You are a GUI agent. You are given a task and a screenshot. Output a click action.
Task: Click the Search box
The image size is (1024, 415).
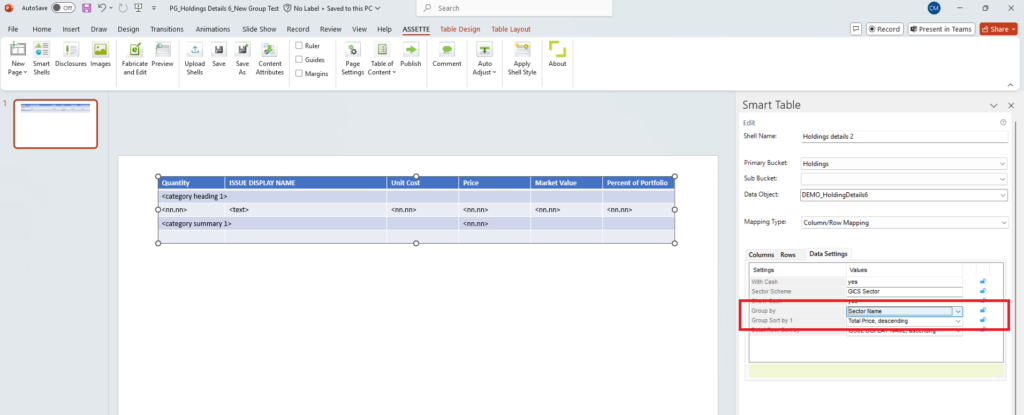(514, 8)
